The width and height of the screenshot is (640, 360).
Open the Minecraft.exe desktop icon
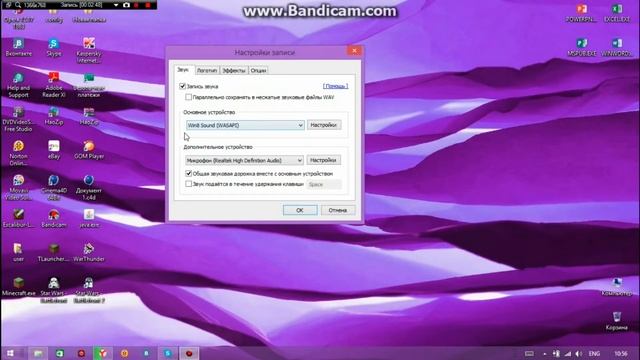pos(18,287)
